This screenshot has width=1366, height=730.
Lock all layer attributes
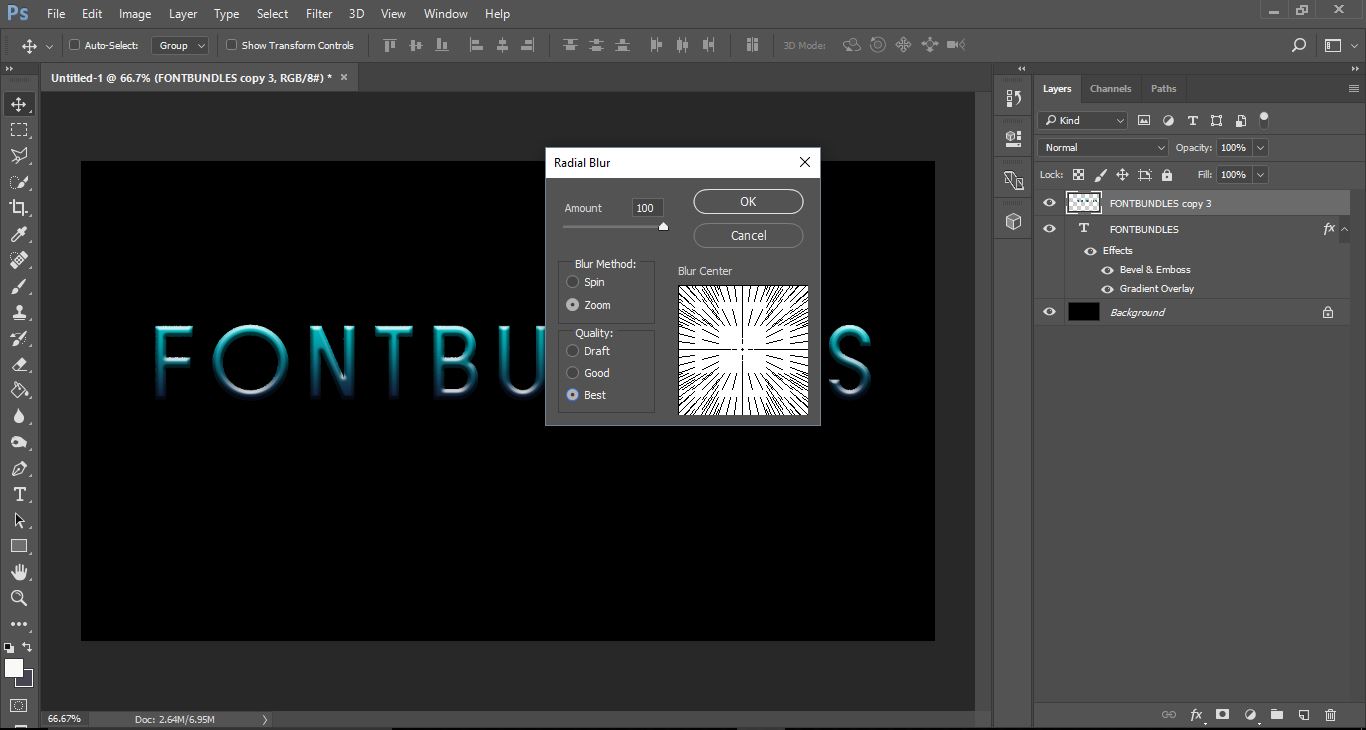point(1167,175)
